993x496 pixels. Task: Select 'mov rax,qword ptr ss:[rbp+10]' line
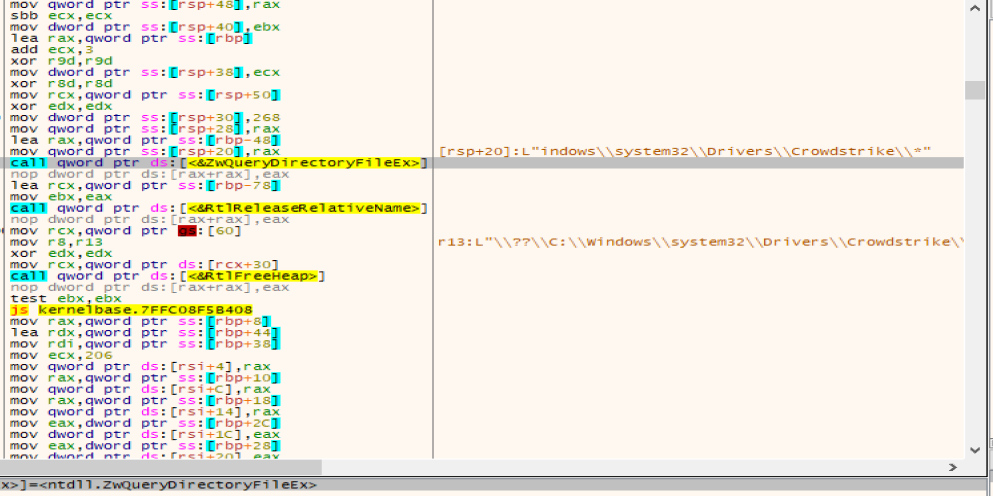[145, 378]
